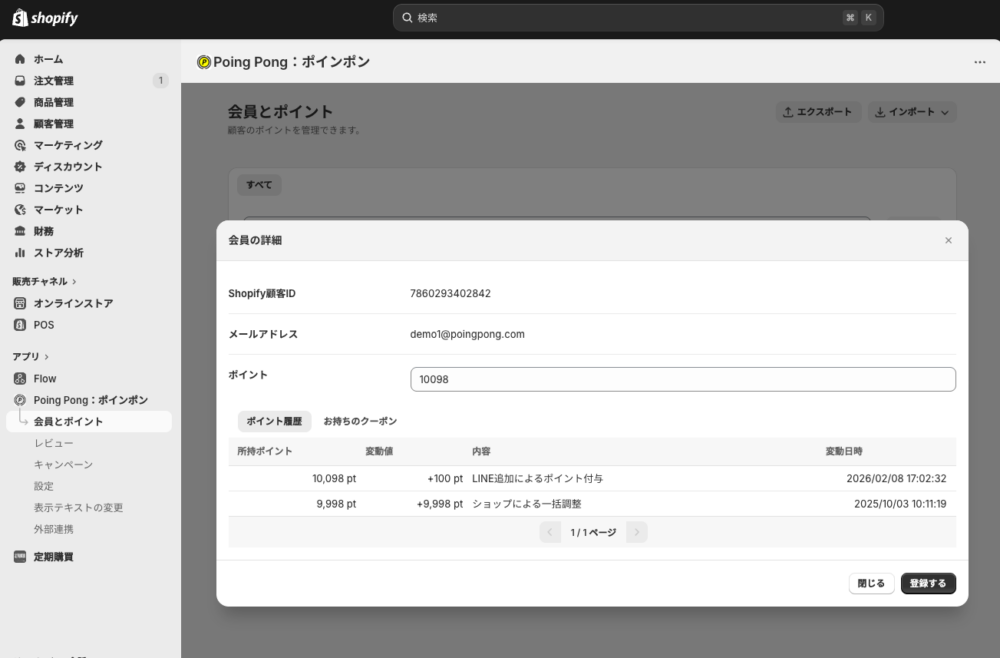Select the ポイント履歴 tab
Viewport: 1000px width, 658px height.
[x=274, y=422]
